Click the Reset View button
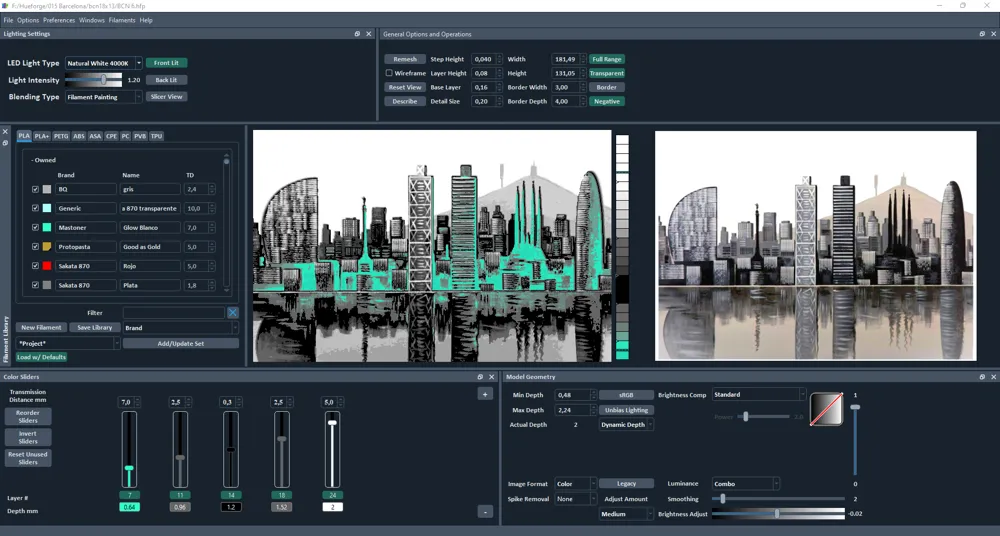Screen dimensions: 1000x536 [405, 87]
